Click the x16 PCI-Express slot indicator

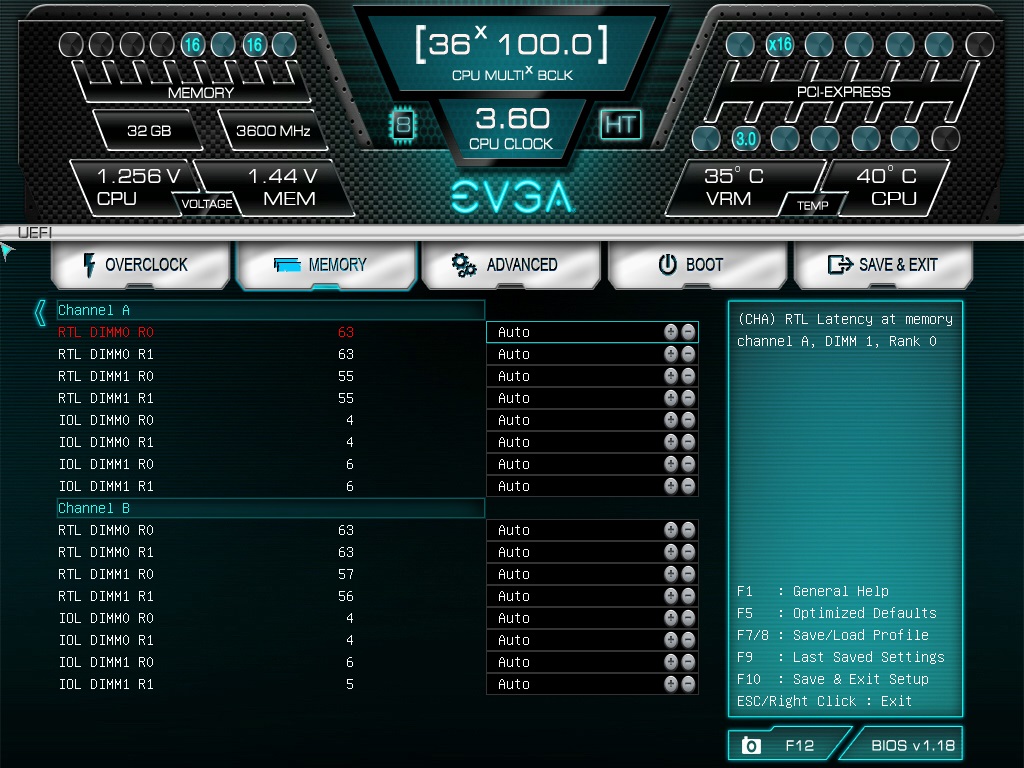click(780, 44)
